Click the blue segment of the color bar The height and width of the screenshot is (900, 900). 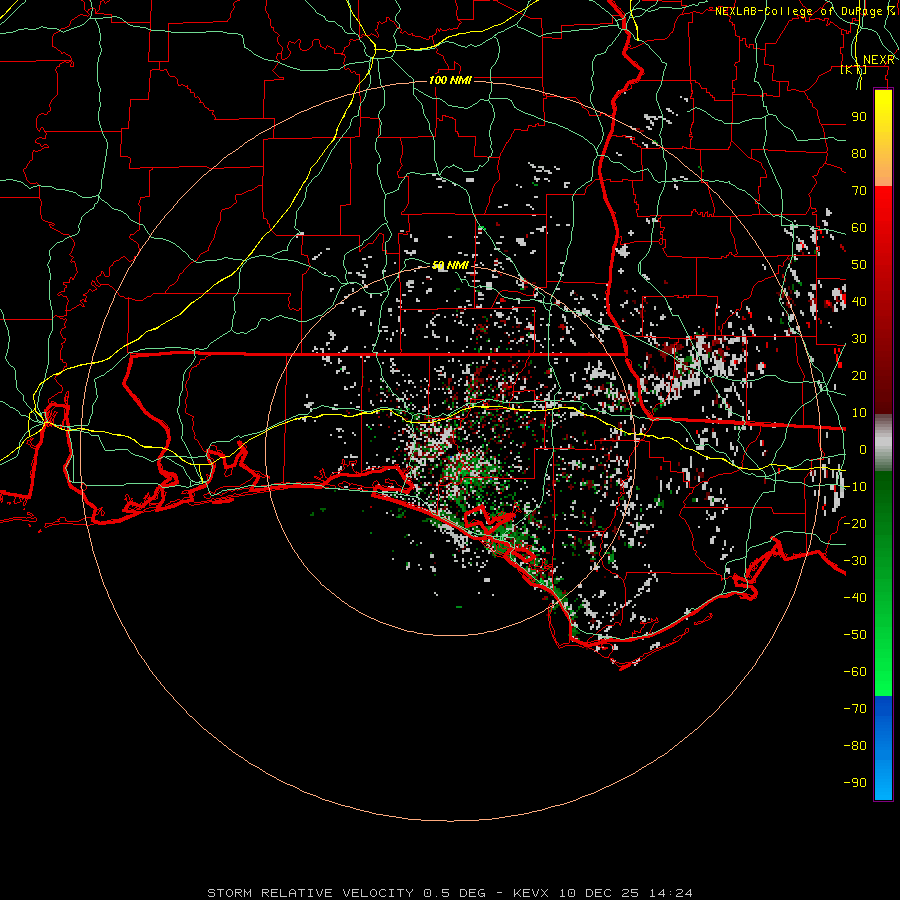tap(883, 748)
